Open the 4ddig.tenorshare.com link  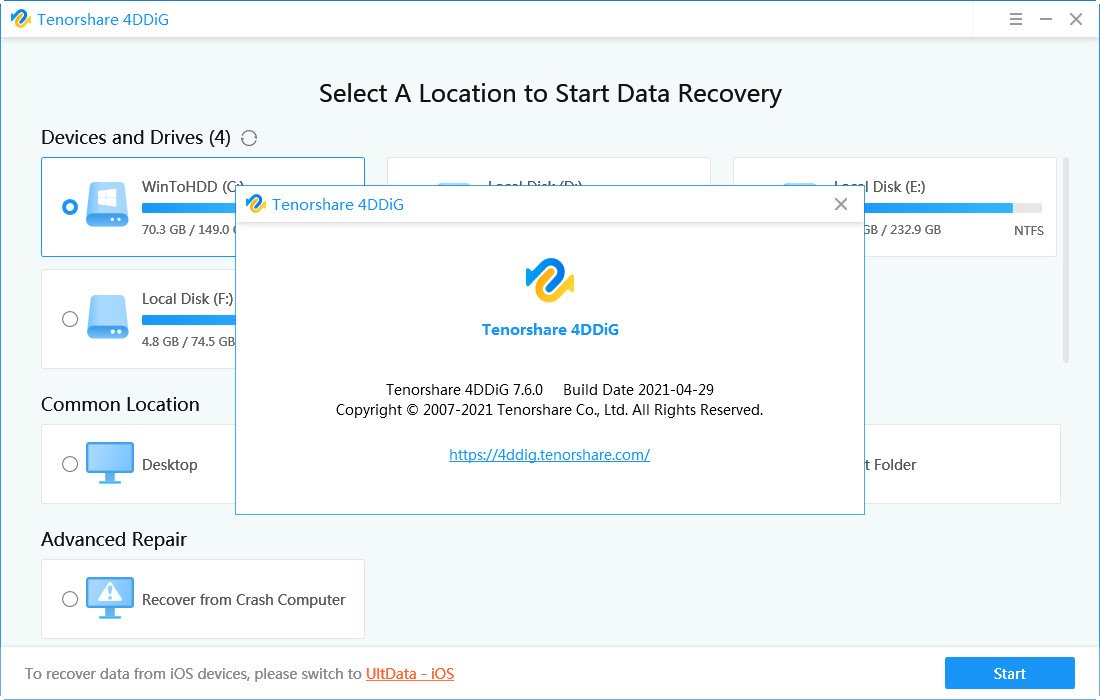tap(549, 455)
